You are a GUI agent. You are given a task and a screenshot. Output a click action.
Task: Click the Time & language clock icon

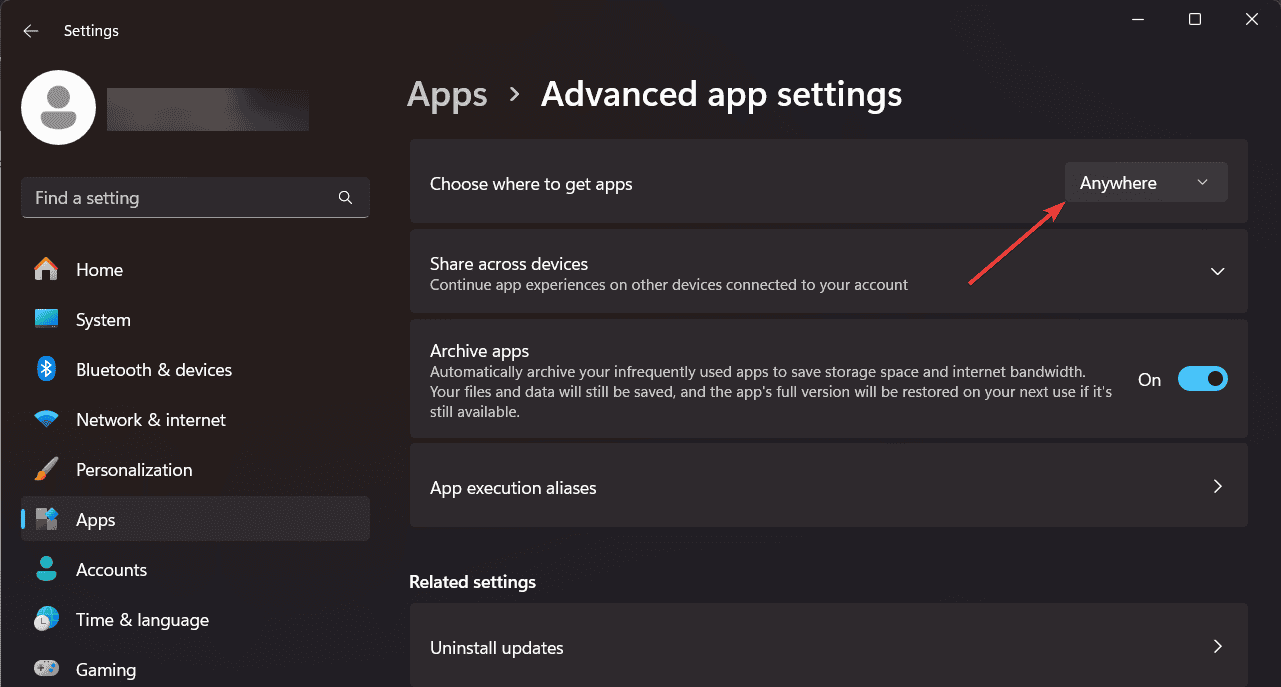pyautogui.click(x=46, y=620)
